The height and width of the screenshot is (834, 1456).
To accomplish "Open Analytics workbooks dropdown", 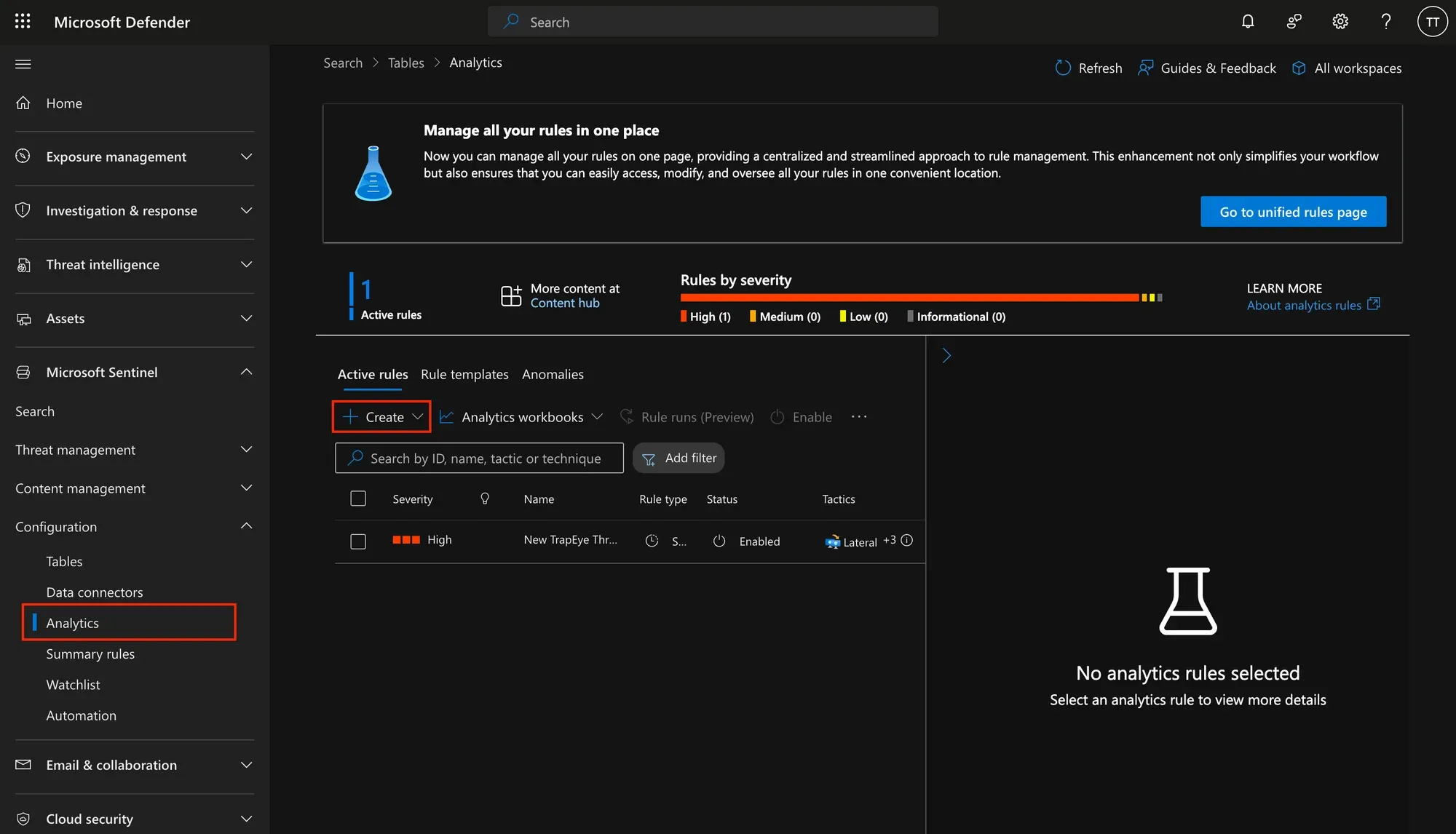I will 521,417.
